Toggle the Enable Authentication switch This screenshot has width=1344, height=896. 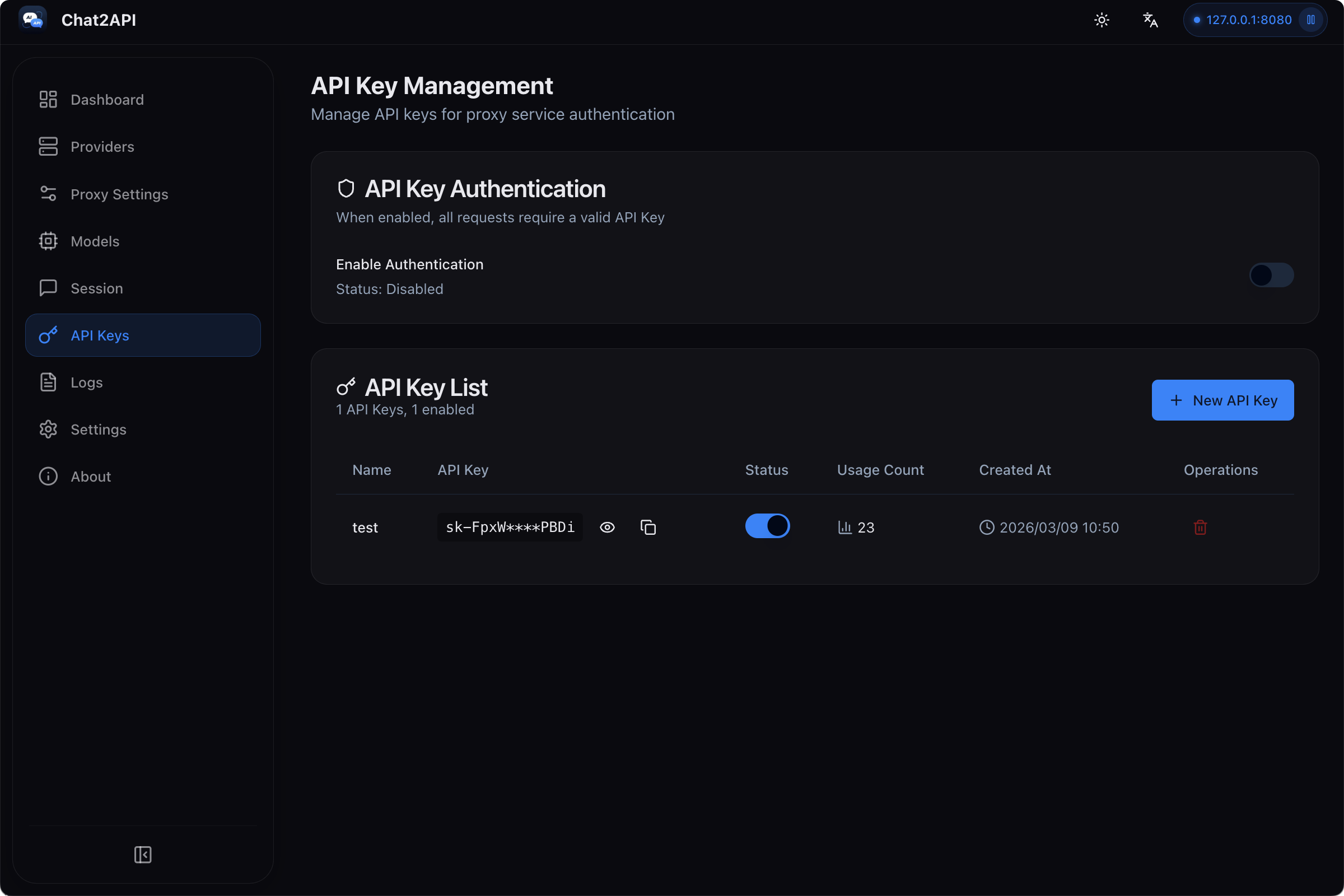pos(1271,276)
